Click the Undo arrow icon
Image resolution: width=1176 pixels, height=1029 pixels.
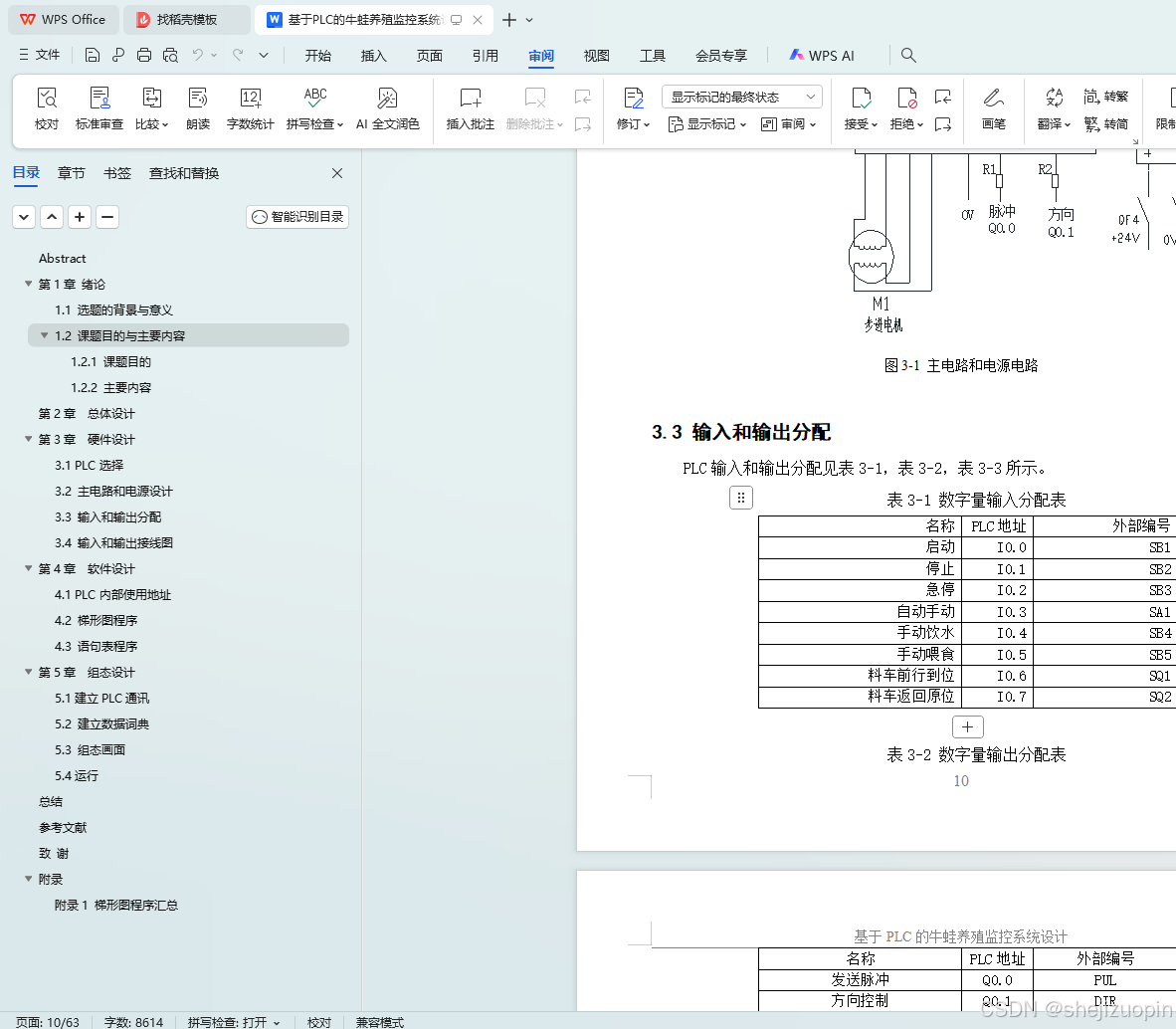(x=197, y=55)
